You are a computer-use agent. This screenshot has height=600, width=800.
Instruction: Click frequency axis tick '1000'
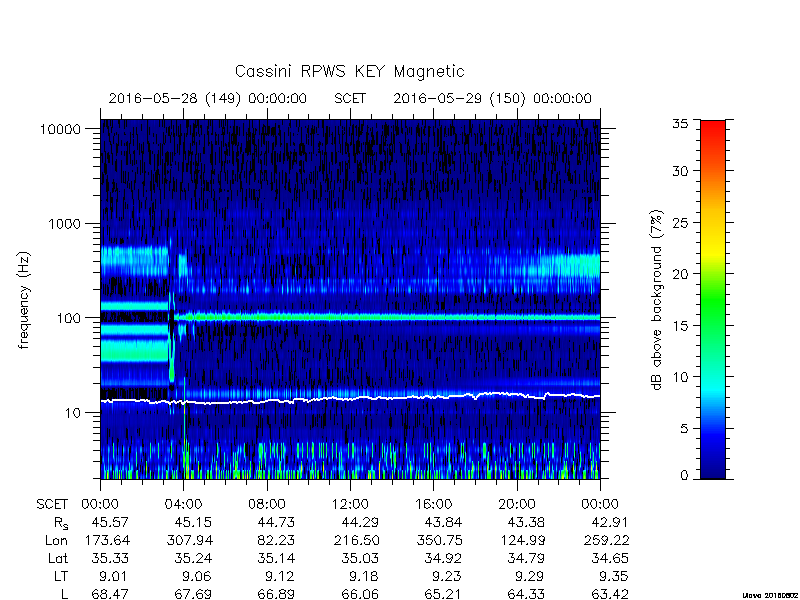[x=64, y=224]
